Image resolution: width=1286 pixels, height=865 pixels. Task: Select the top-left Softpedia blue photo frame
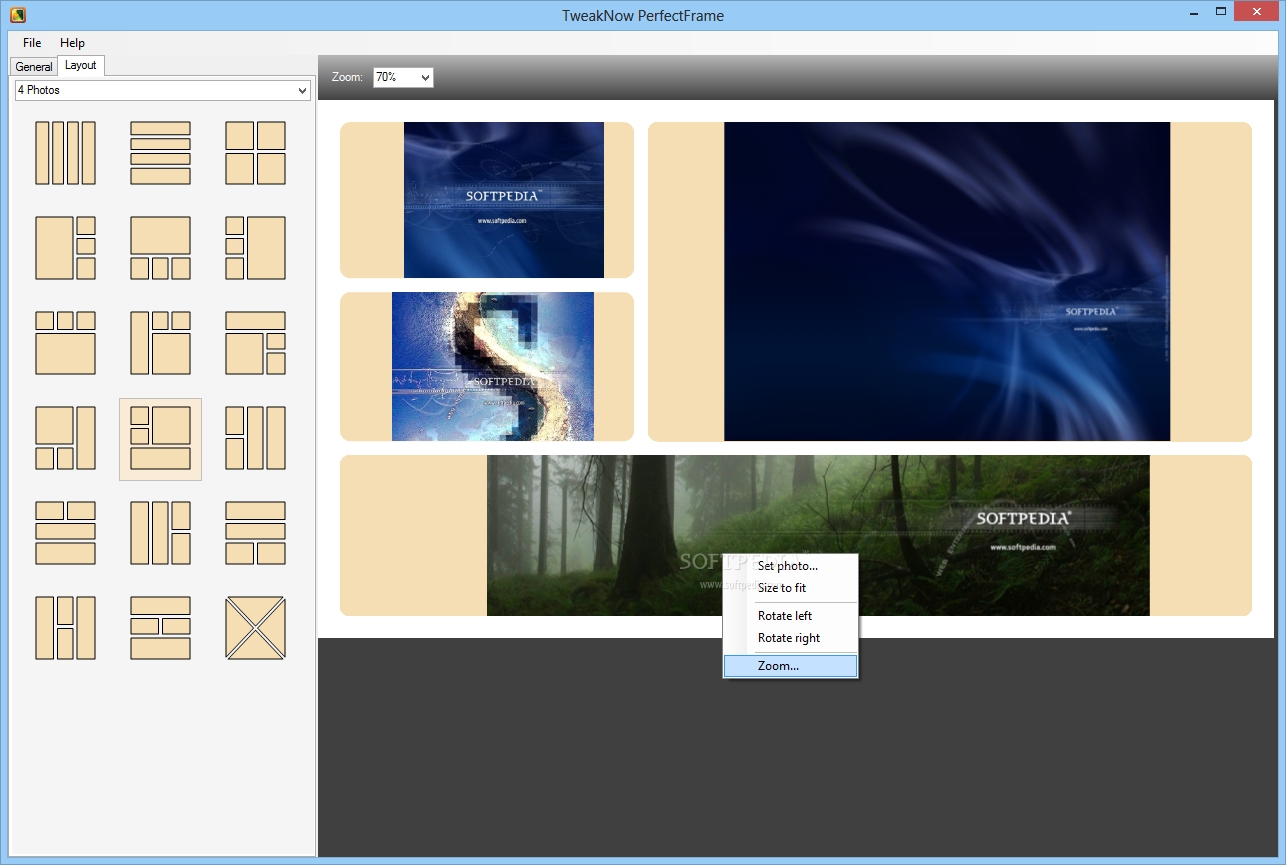pyautogui.click(x=487, y=200)
